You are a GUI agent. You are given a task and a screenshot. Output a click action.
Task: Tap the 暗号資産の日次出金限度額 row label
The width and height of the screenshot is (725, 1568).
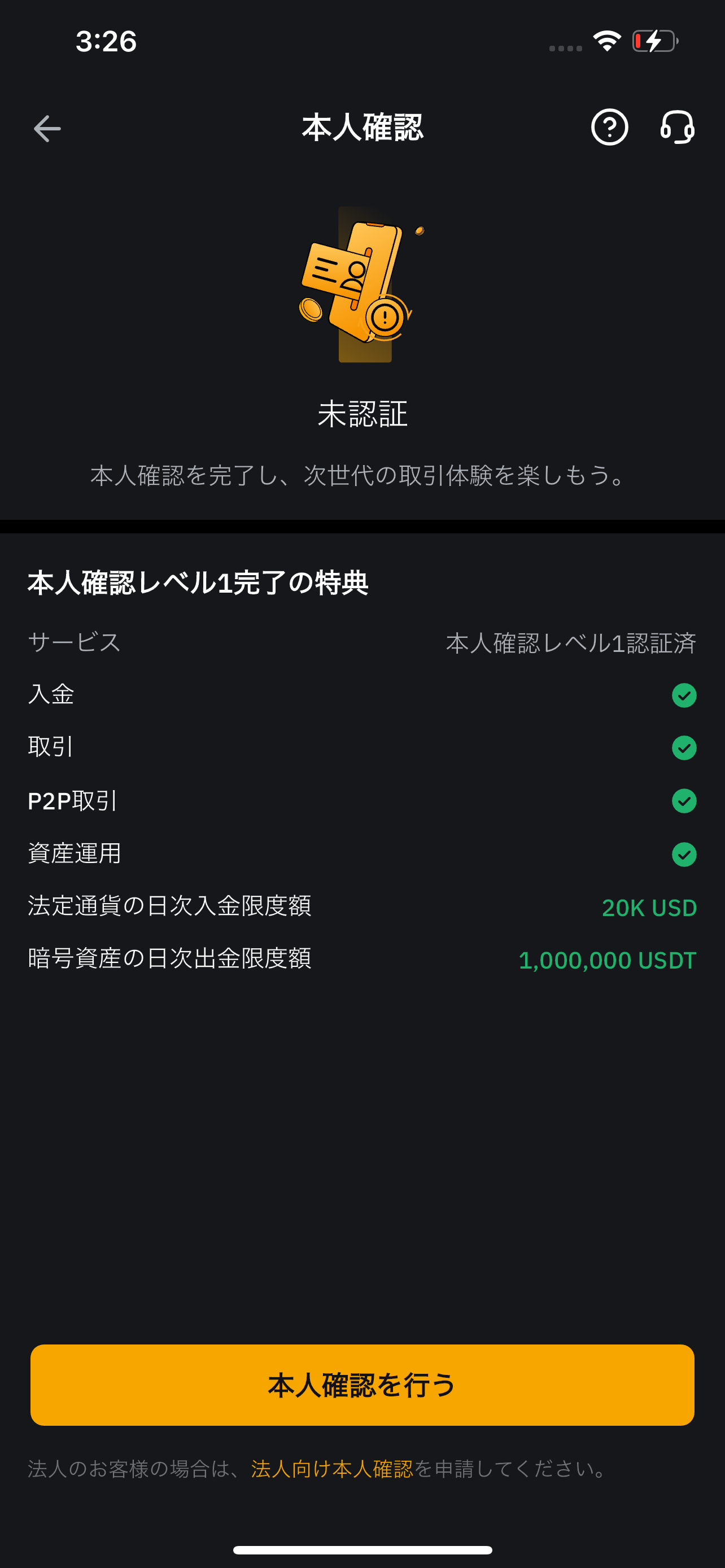169,959
